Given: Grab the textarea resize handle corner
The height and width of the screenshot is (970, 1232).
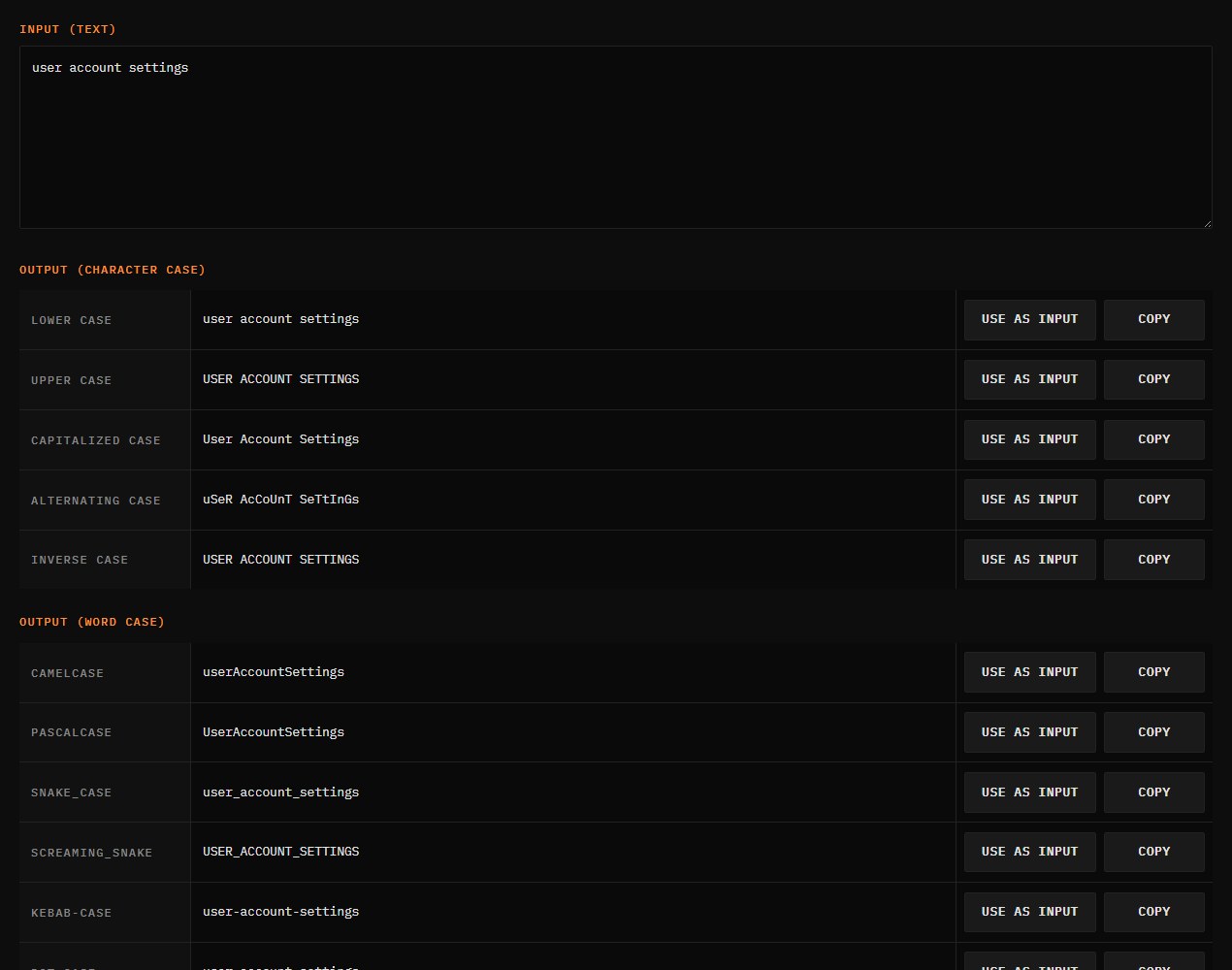Looking at the screenshot, I should tap(1207, 223).
